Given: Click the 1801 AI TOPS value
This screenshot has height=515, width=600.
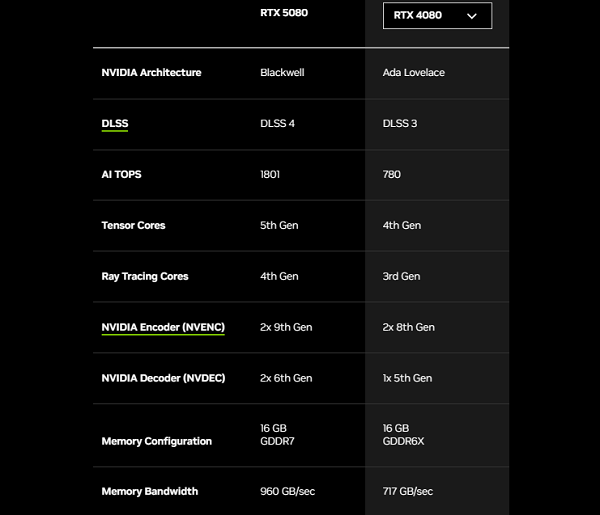Looking at the screenshot, I should [x=270, y=174].
